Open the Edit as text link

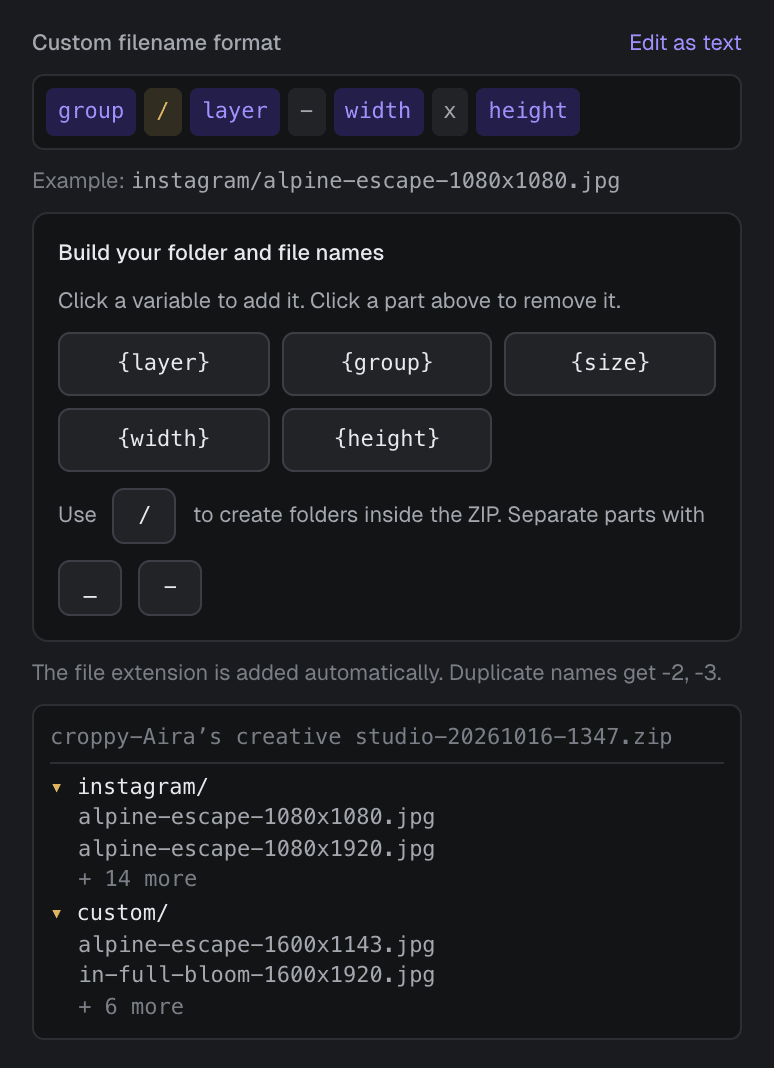coord(685,43)
